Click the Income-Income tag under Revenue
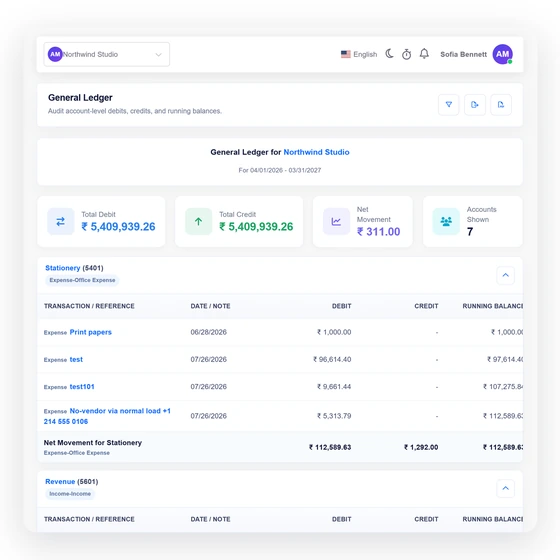Image resolution: width=560 pixels, height=560 pixels. pos(70,494)
